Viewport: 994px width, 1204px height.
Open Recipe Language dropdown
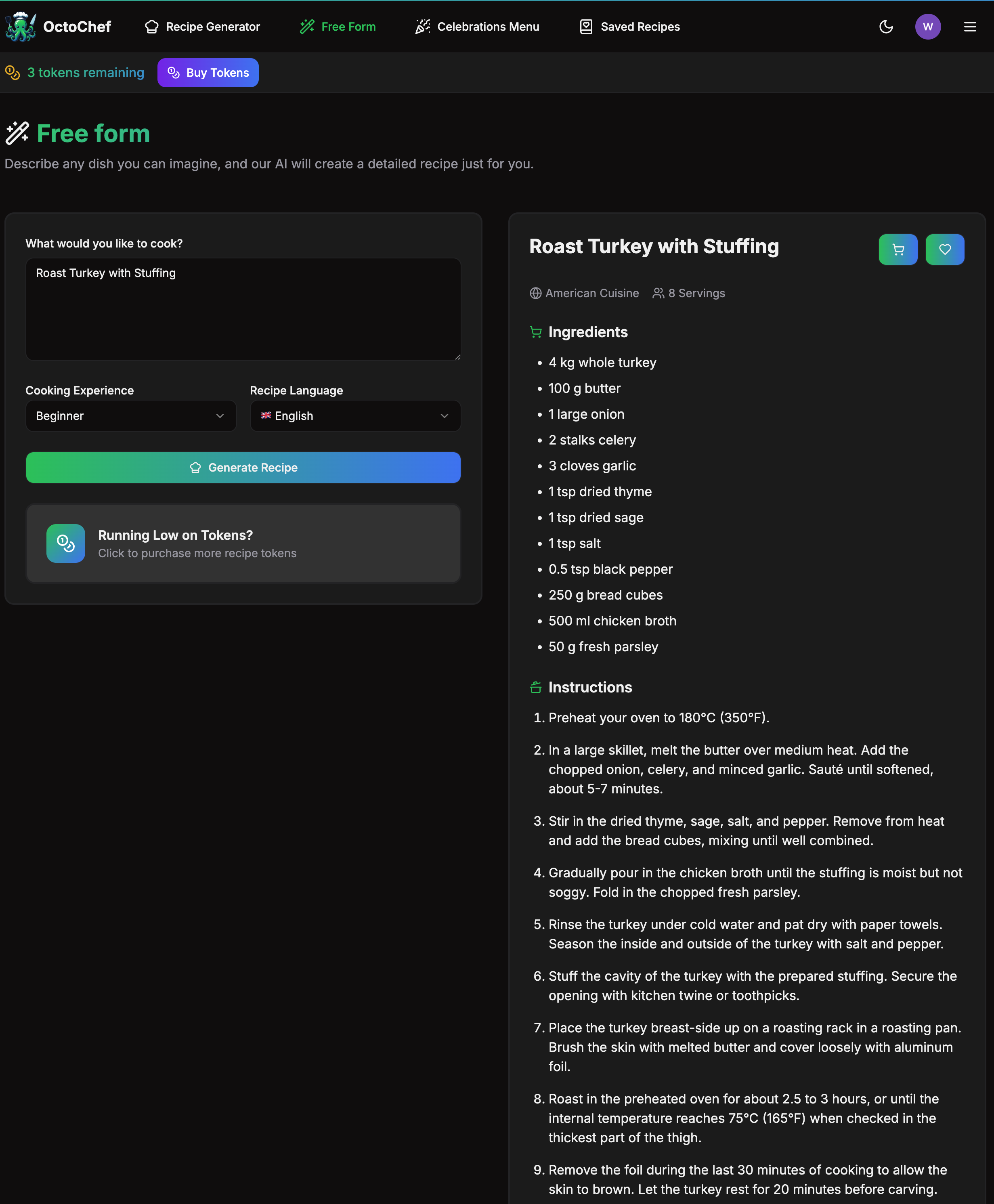355,416
